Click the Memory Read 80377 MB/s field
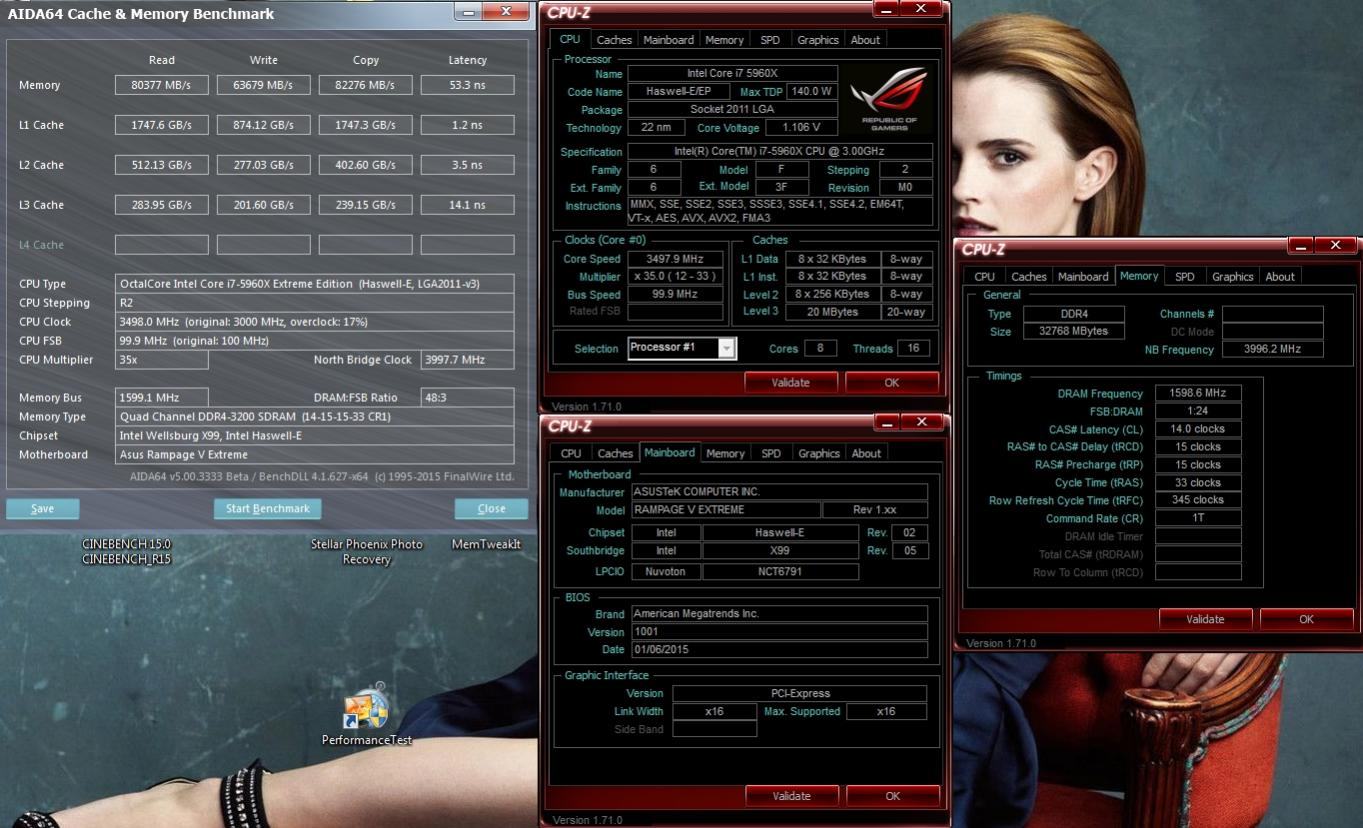Image resolution: width=1363 pixels, height=828 pixels. pos(162,85)
